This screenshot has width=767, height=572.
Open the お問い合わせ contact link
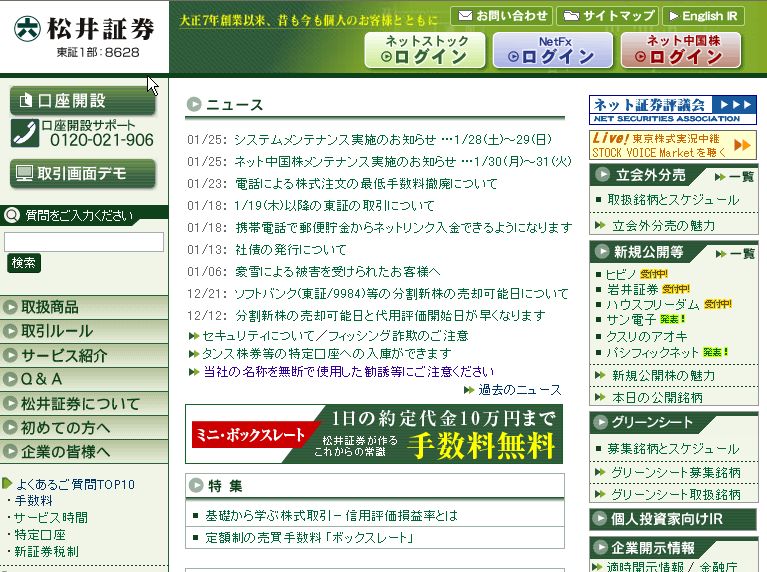coord(500,16)
